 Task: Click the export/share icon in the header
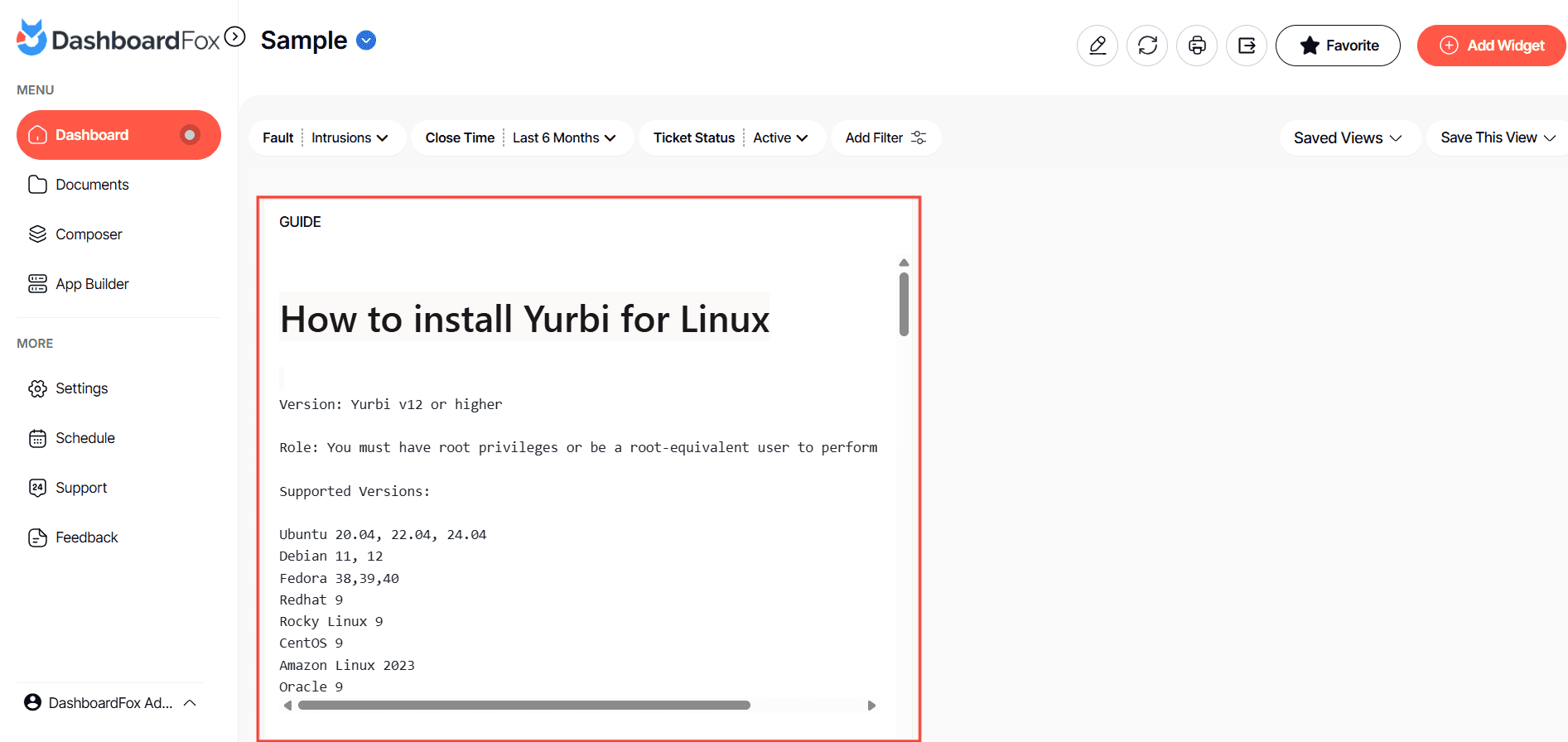coord(1247,46)
